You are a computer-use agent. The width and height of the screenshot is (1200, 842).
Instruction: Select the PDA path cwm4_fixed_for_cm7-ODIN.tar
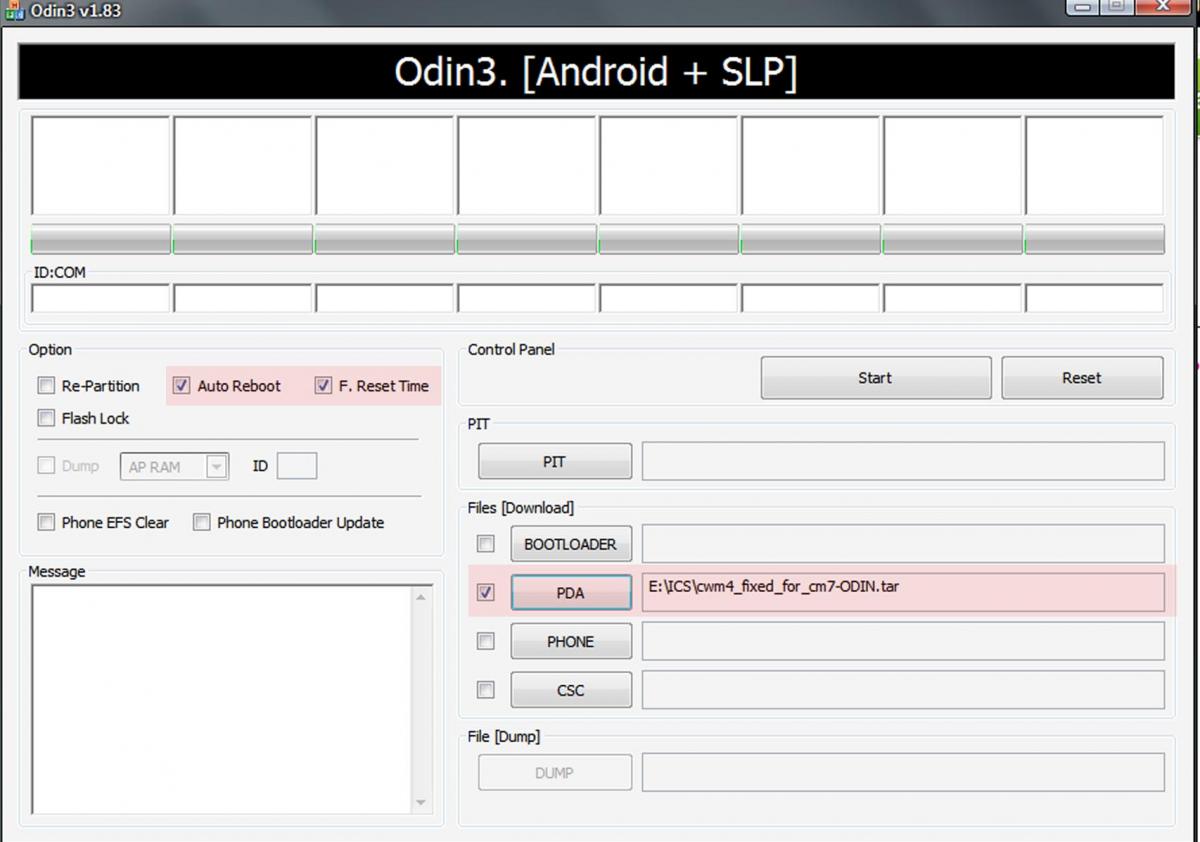coord(903,592)
